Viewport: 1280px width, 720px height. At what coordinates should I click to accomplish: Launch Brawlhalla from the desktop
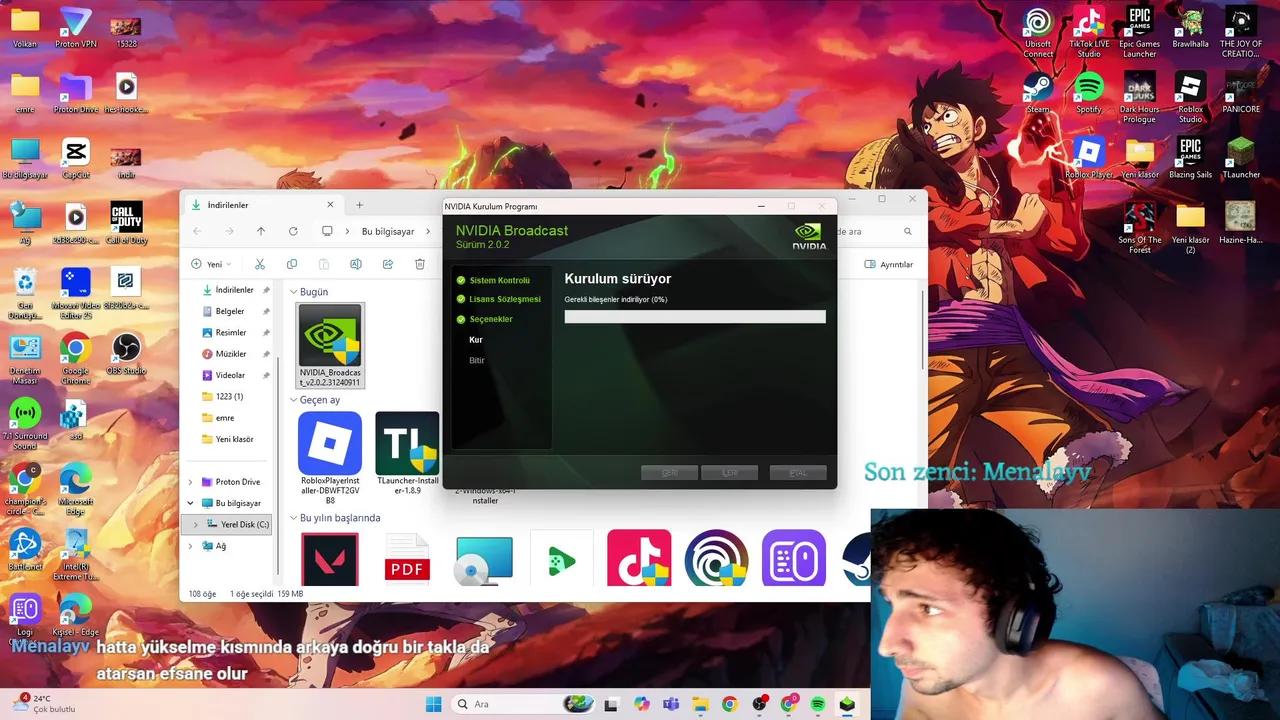[1190, 28]
